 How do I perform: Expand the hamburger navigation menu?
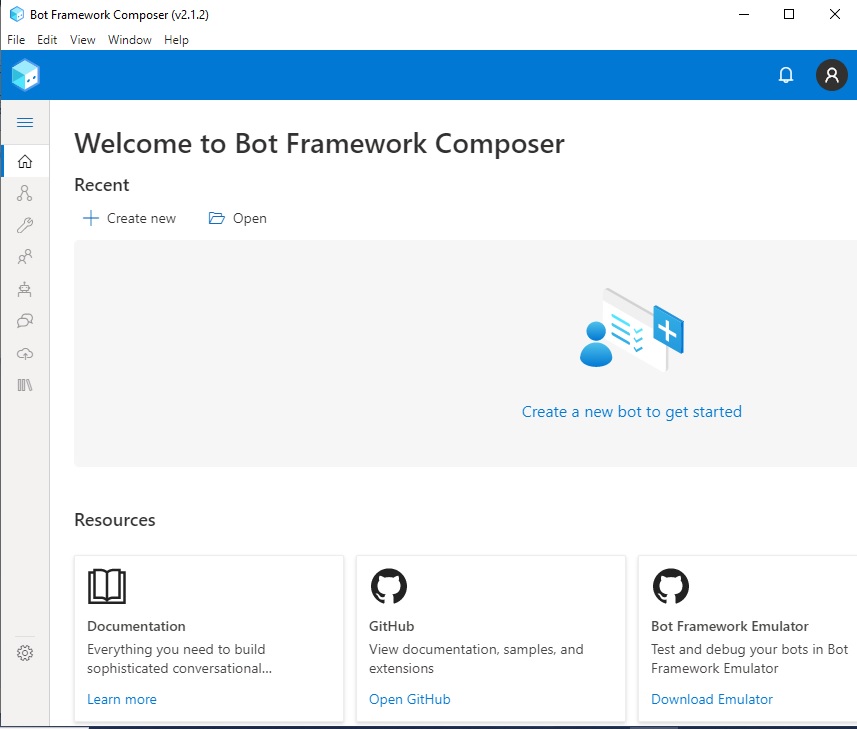(x=25, y=123)
